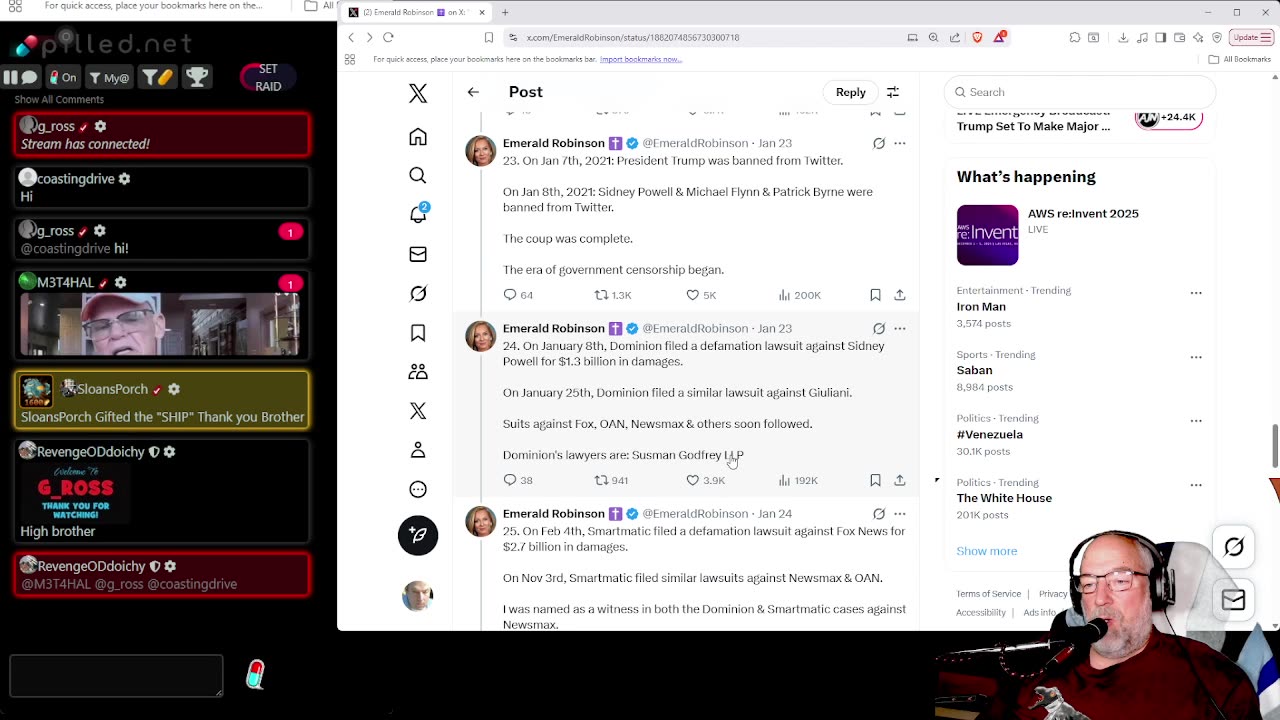
Task: Open more options on Smartmatic post
Action: tap(900, 514)
